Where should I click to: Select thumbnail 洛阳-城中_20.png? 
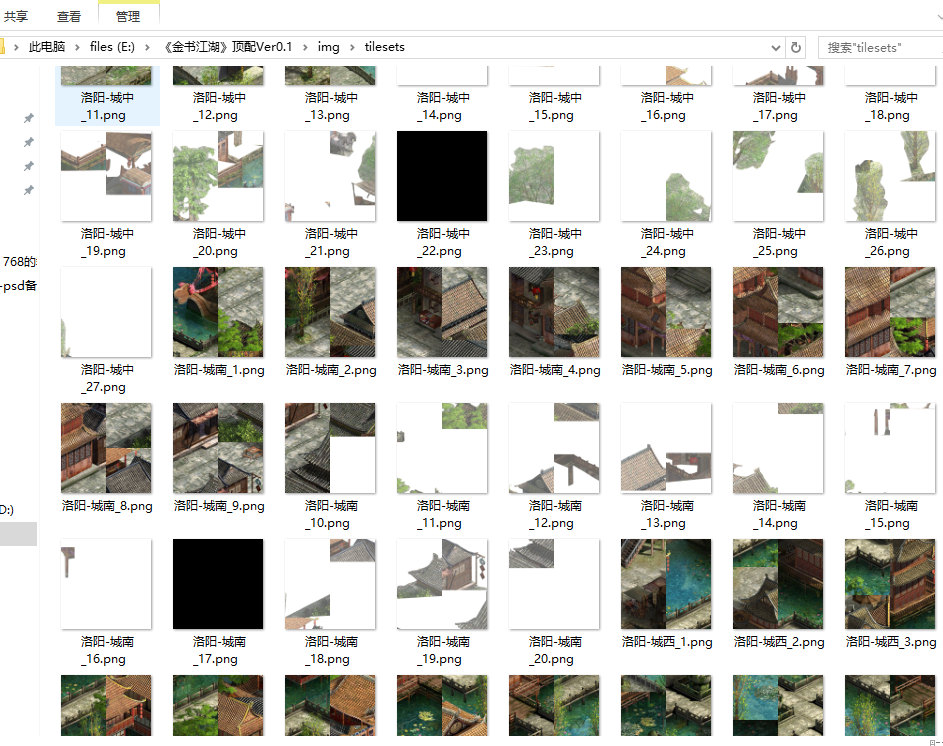(218, 176)
